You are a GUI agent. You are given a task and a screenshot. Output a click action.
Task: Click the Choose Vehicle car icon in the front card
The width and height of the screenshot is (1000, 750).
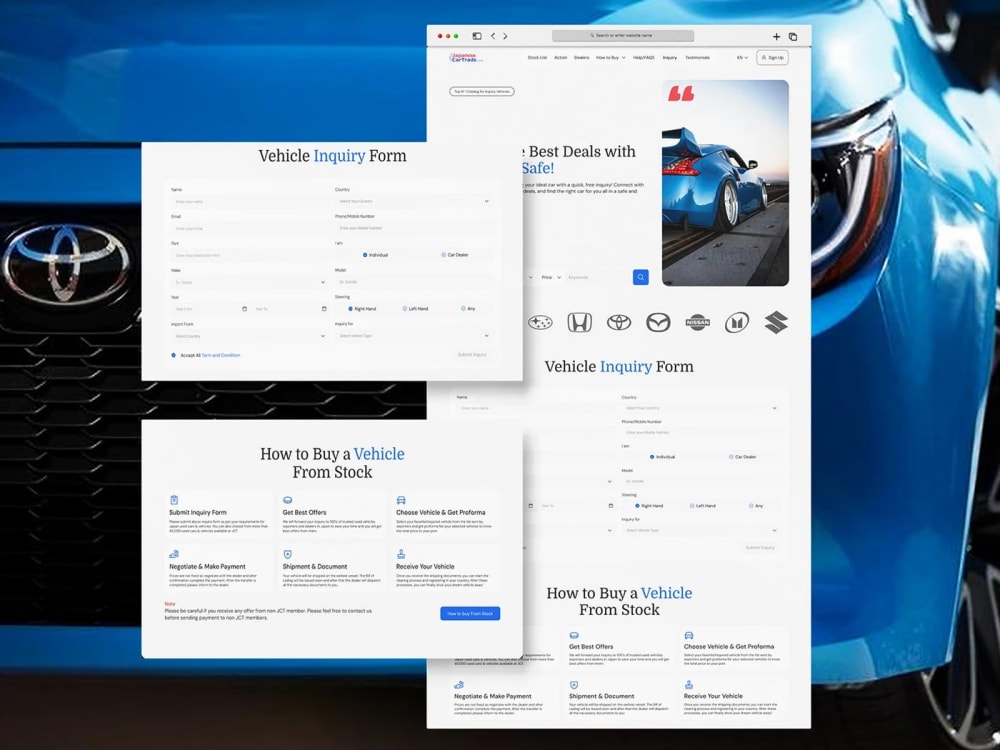click(401, 500)
